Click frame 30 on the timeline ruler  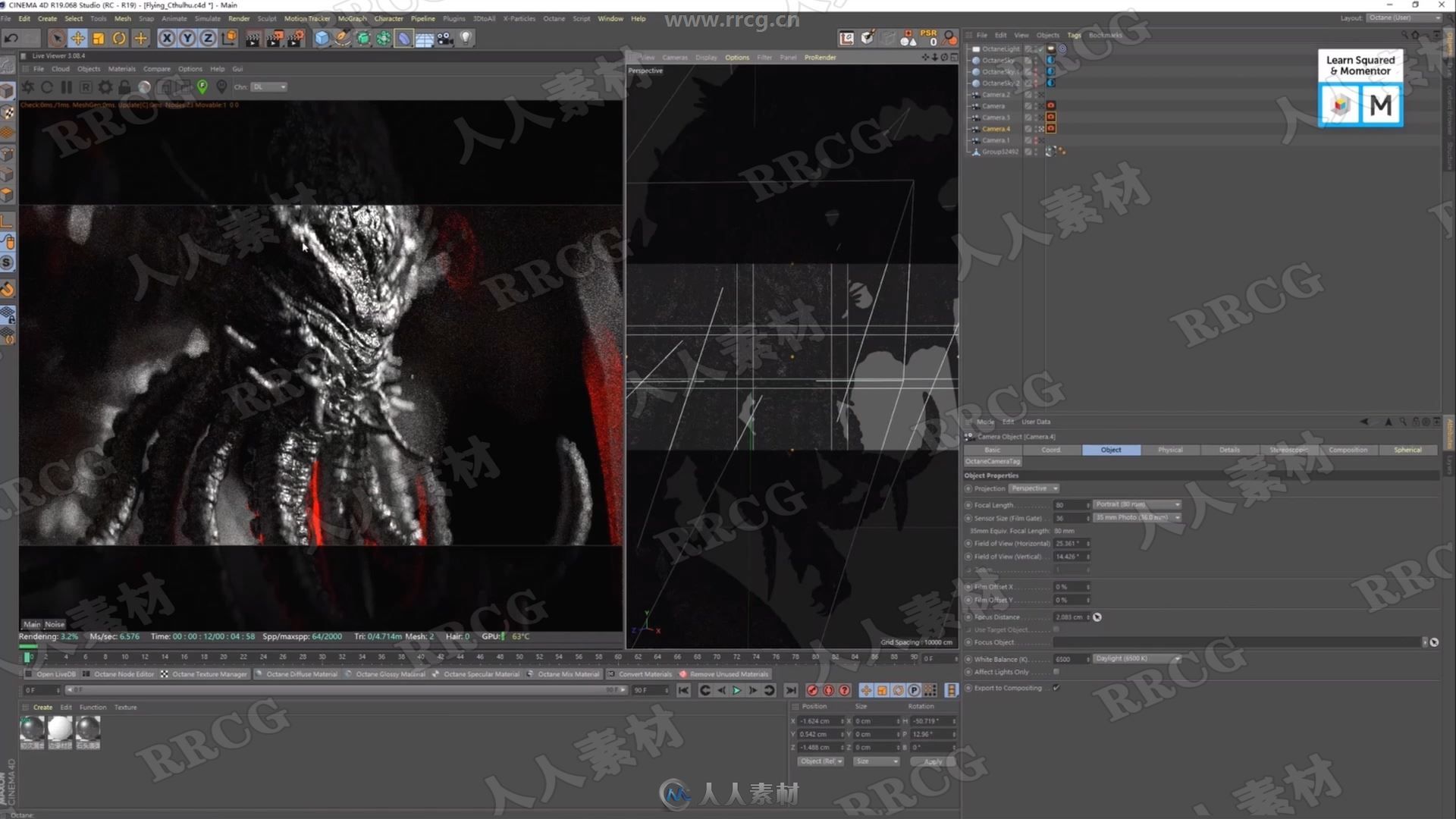click(322, 657)
